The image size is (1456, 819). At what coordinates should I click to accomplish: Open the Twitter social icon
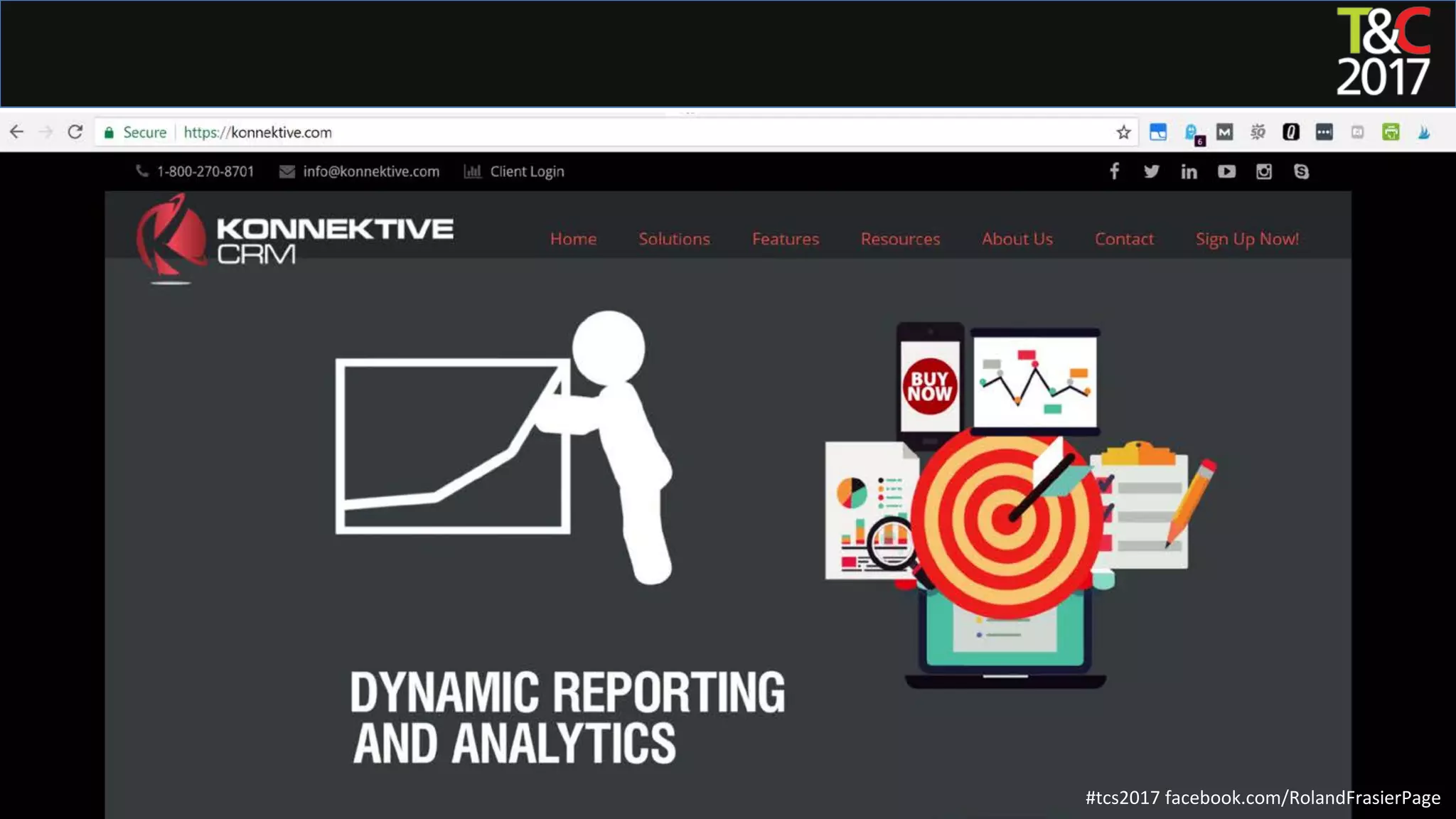pos(1152,171)
